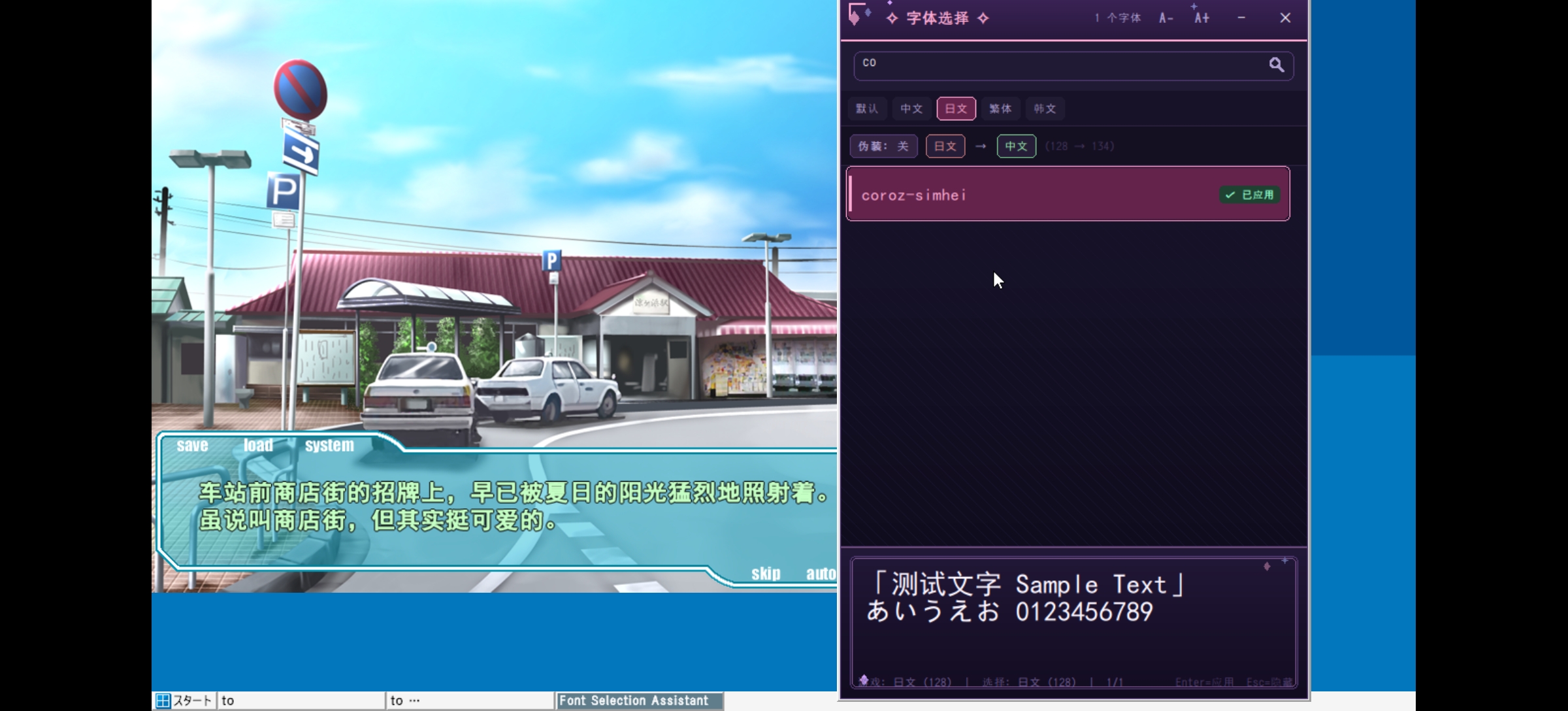
Task: Click the "あいうえお 0123456789" preview line
Action: (1009, 612)
